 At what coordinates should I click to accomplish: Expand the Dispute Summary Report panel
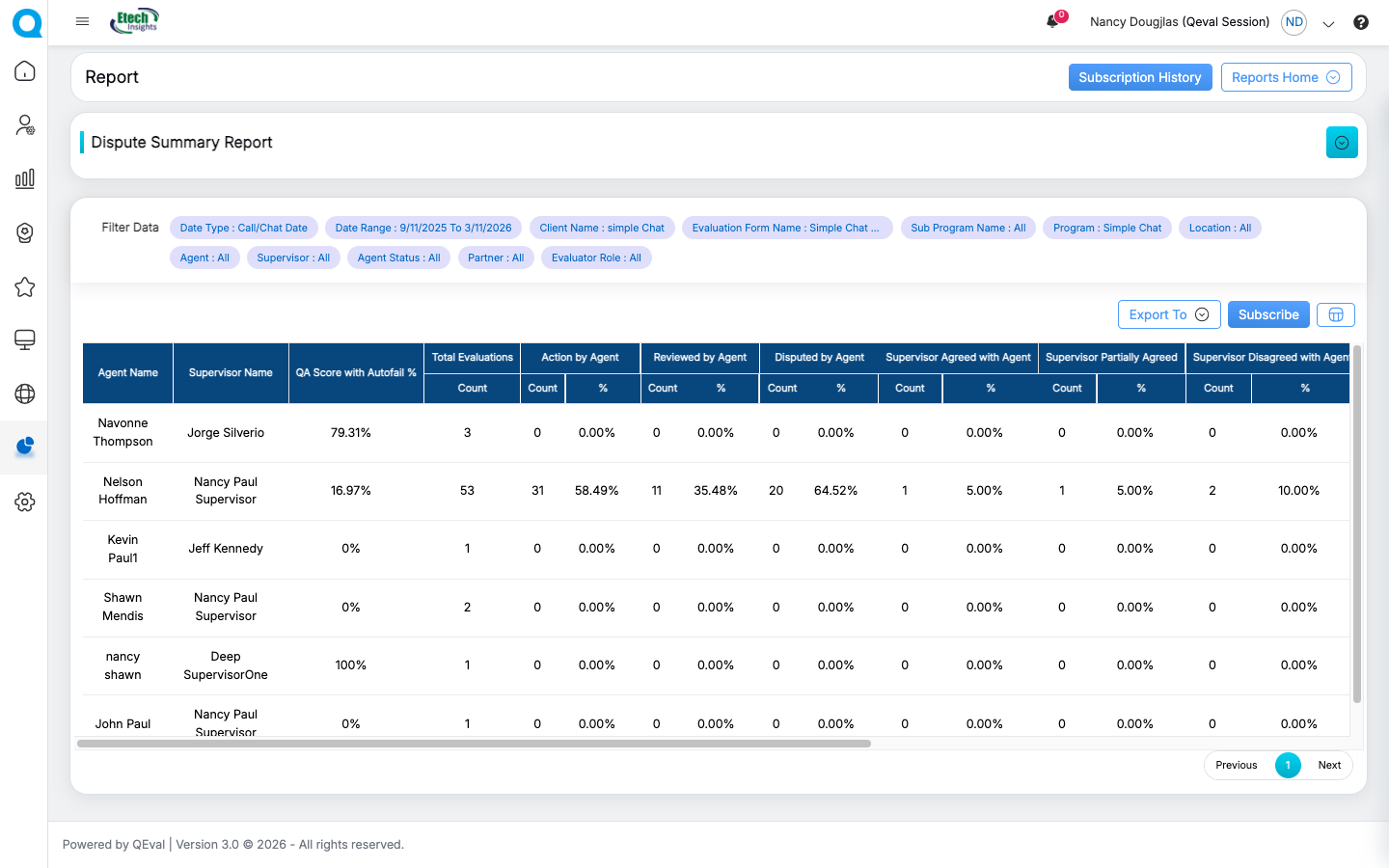[x=1341, y=143]
